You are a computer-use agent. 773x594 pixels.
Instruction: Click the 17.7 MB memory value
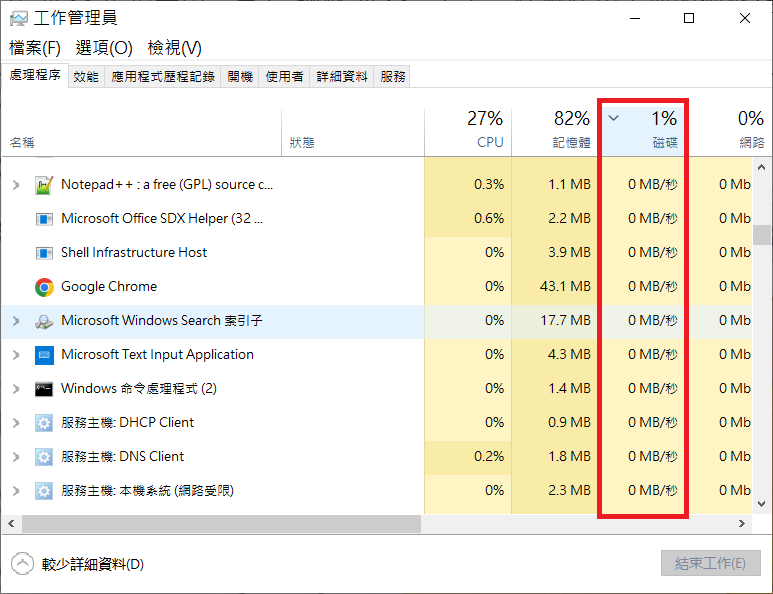[565, 320]
